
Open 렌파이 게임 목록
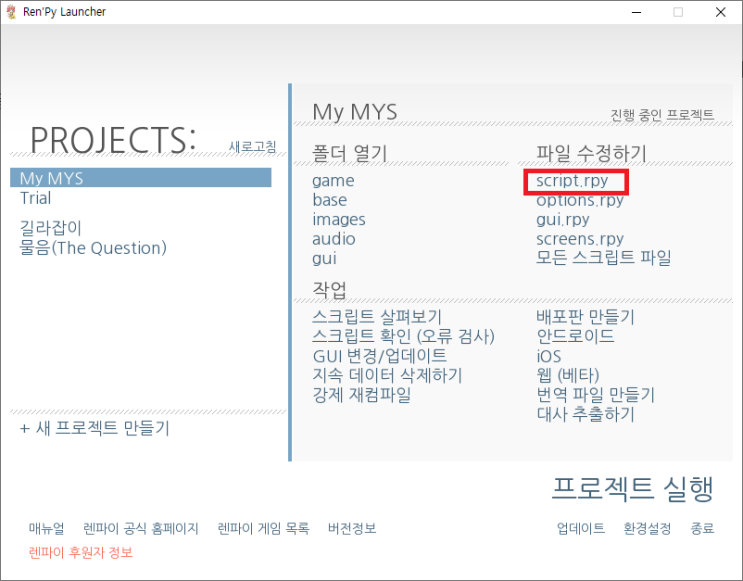(x=263, y=528)
